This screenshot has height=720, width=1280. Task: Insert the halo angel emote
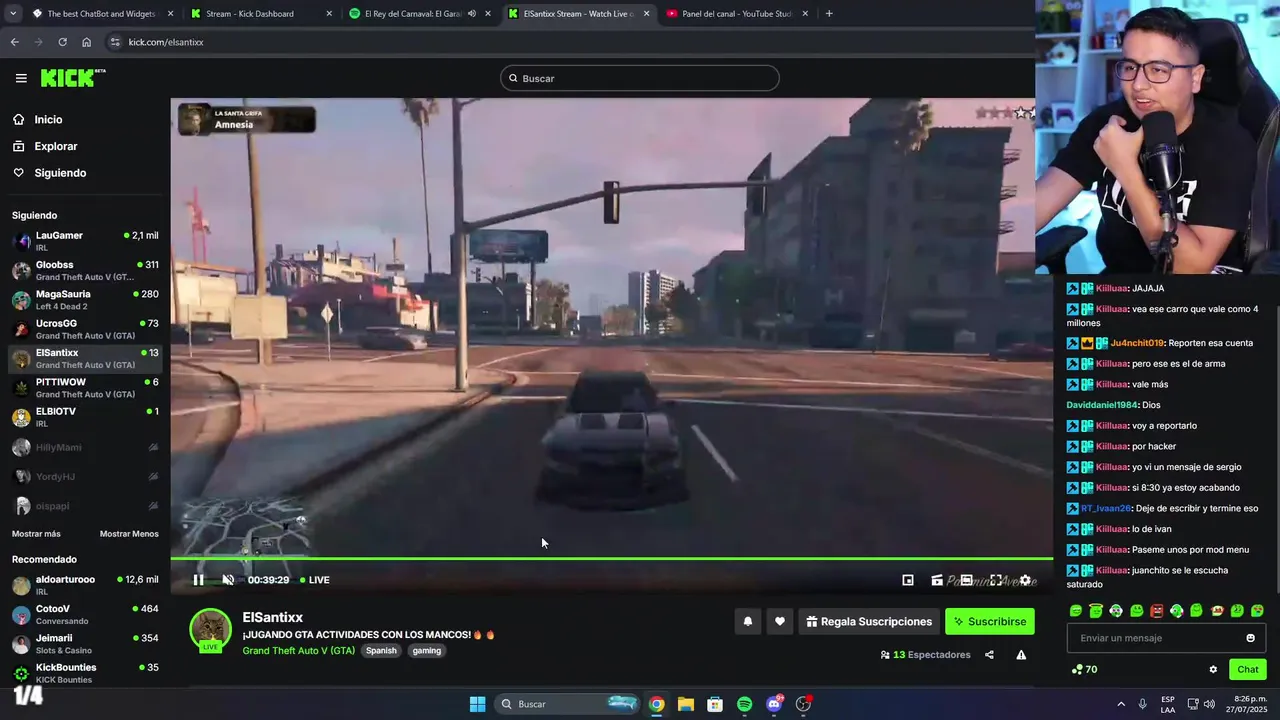coord(1096,611)
